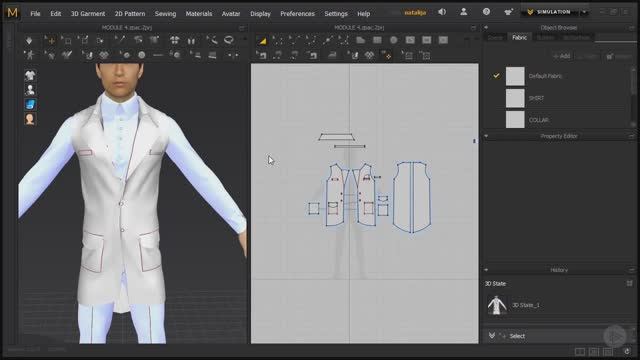
Task: Click the ring-shaped 3D tape tool icon
Action: pyautogui.click(x=229, y=40)
